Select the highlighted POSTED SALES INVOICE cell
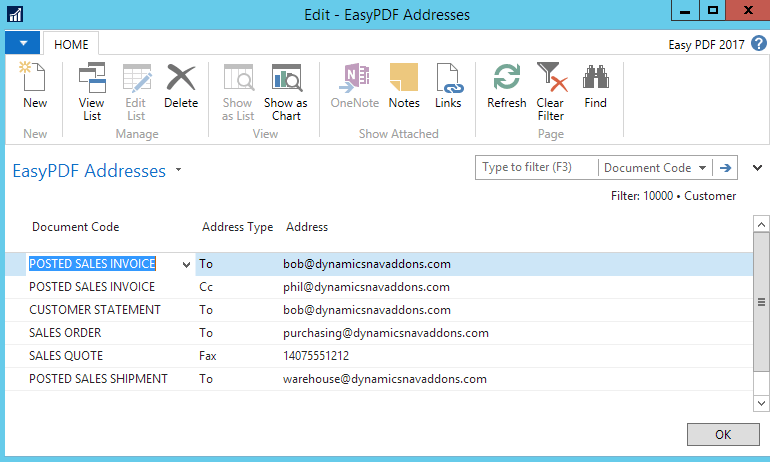Screen dimensions: 770x462 tap(92, 264)
